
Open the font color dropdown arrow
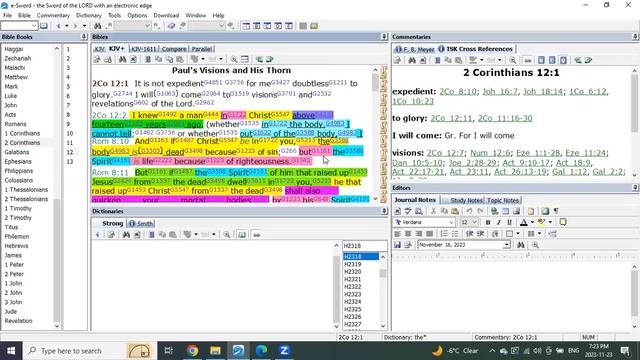coord(532,222)
